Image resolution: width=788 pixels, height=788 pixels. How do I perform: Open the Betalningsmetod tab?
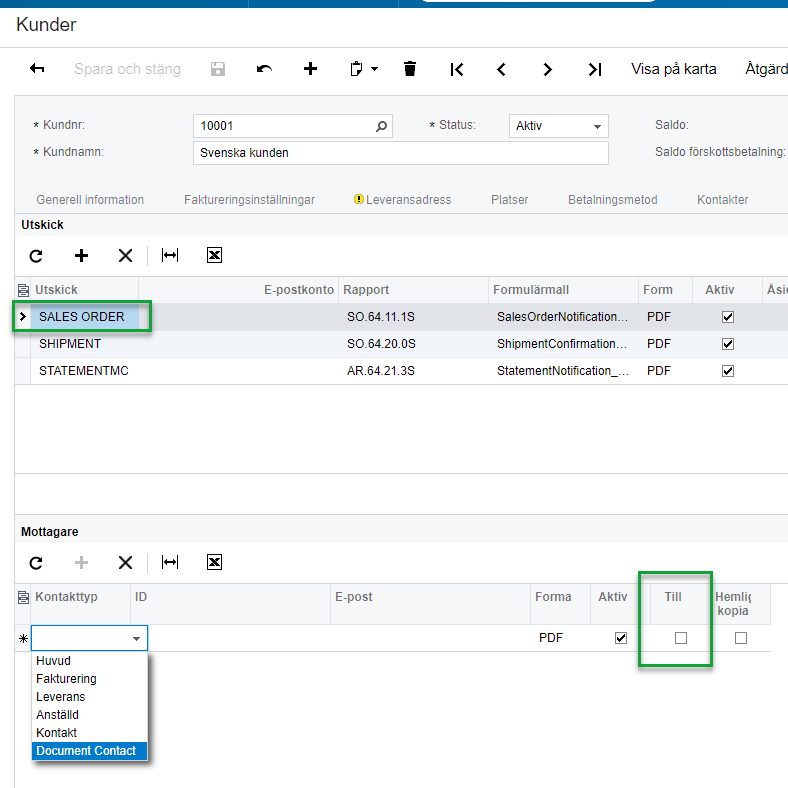pyautogui.click(x=612, y=200)
